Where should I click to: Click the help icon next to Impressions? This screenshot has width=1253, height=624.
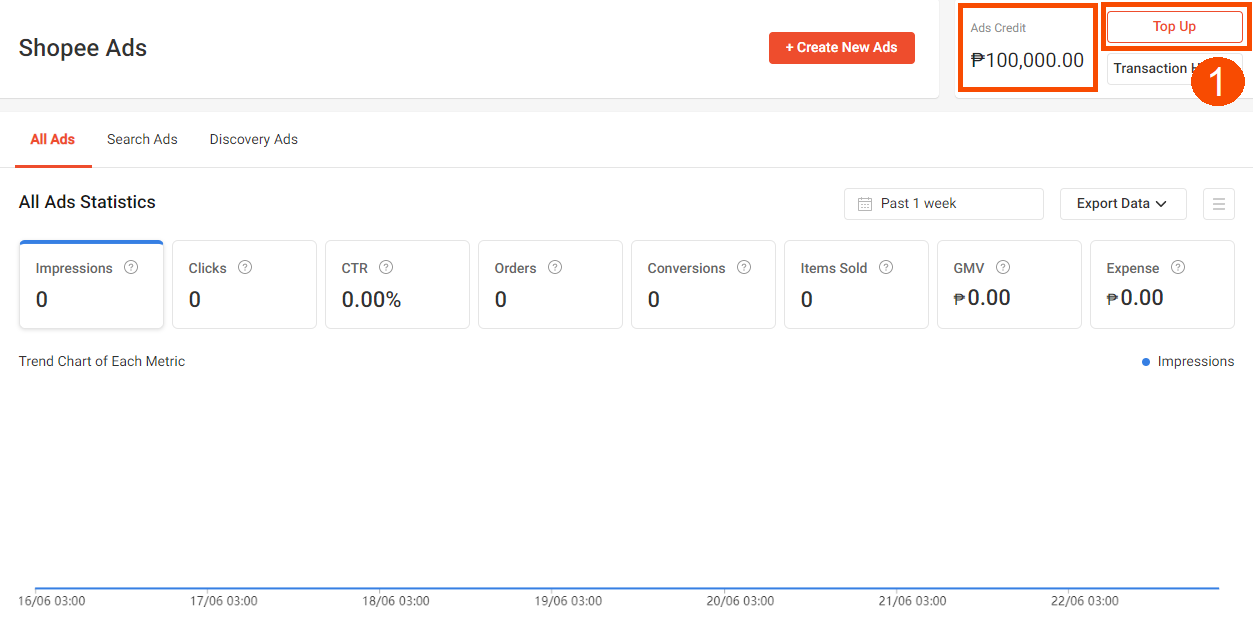(131, 268)
